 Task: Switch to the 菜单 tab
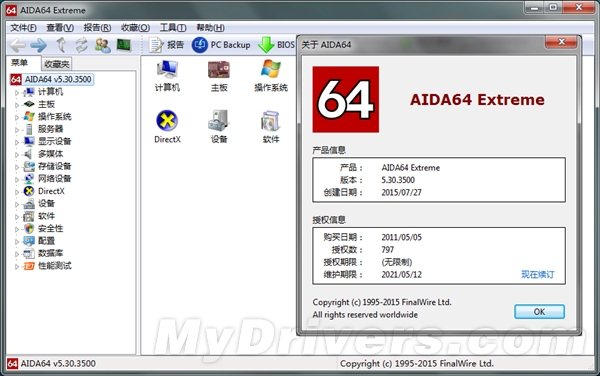tap(20, 63)
